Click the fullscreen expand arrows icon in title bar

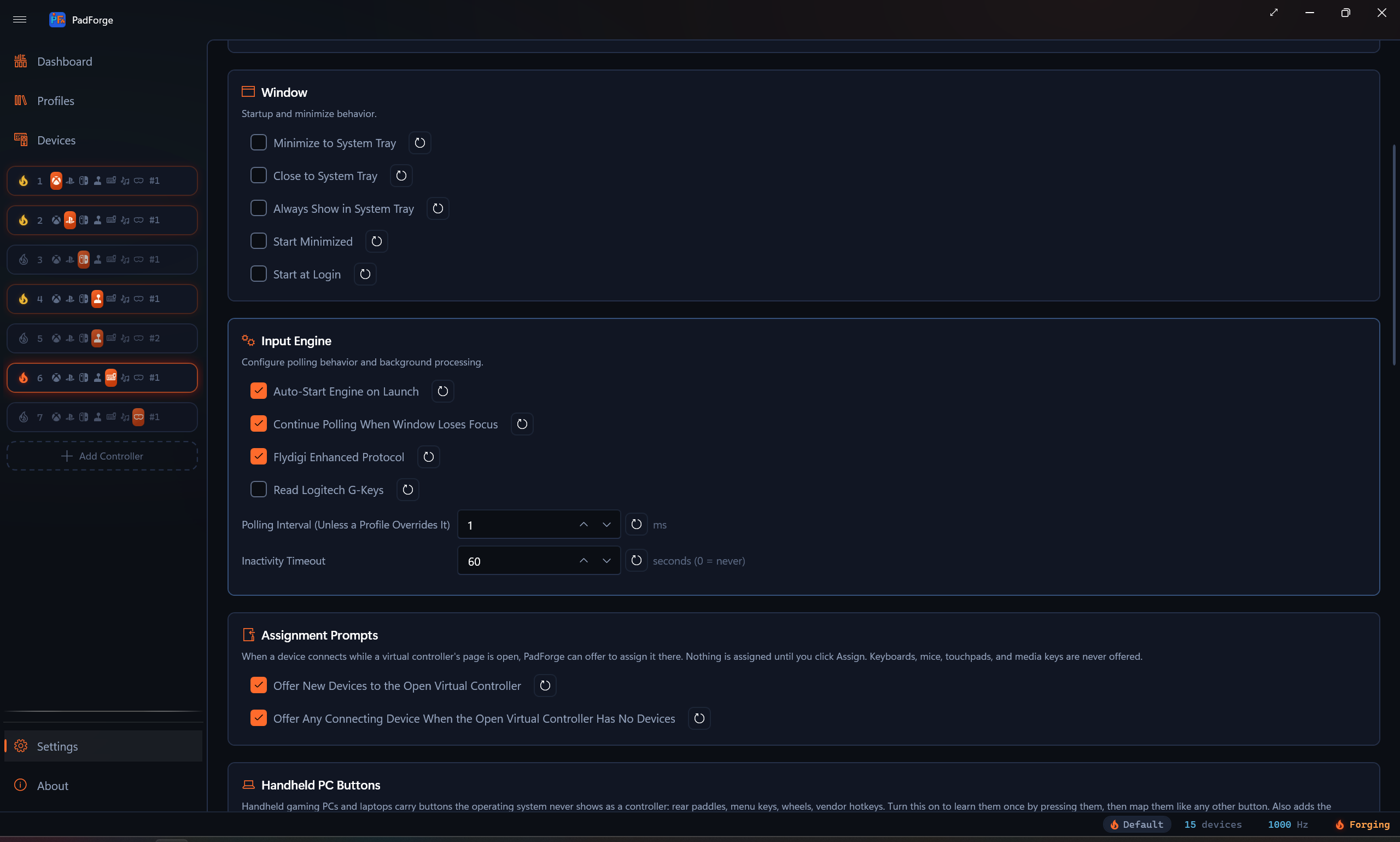pyautogui.click(x=1274, y=13)
